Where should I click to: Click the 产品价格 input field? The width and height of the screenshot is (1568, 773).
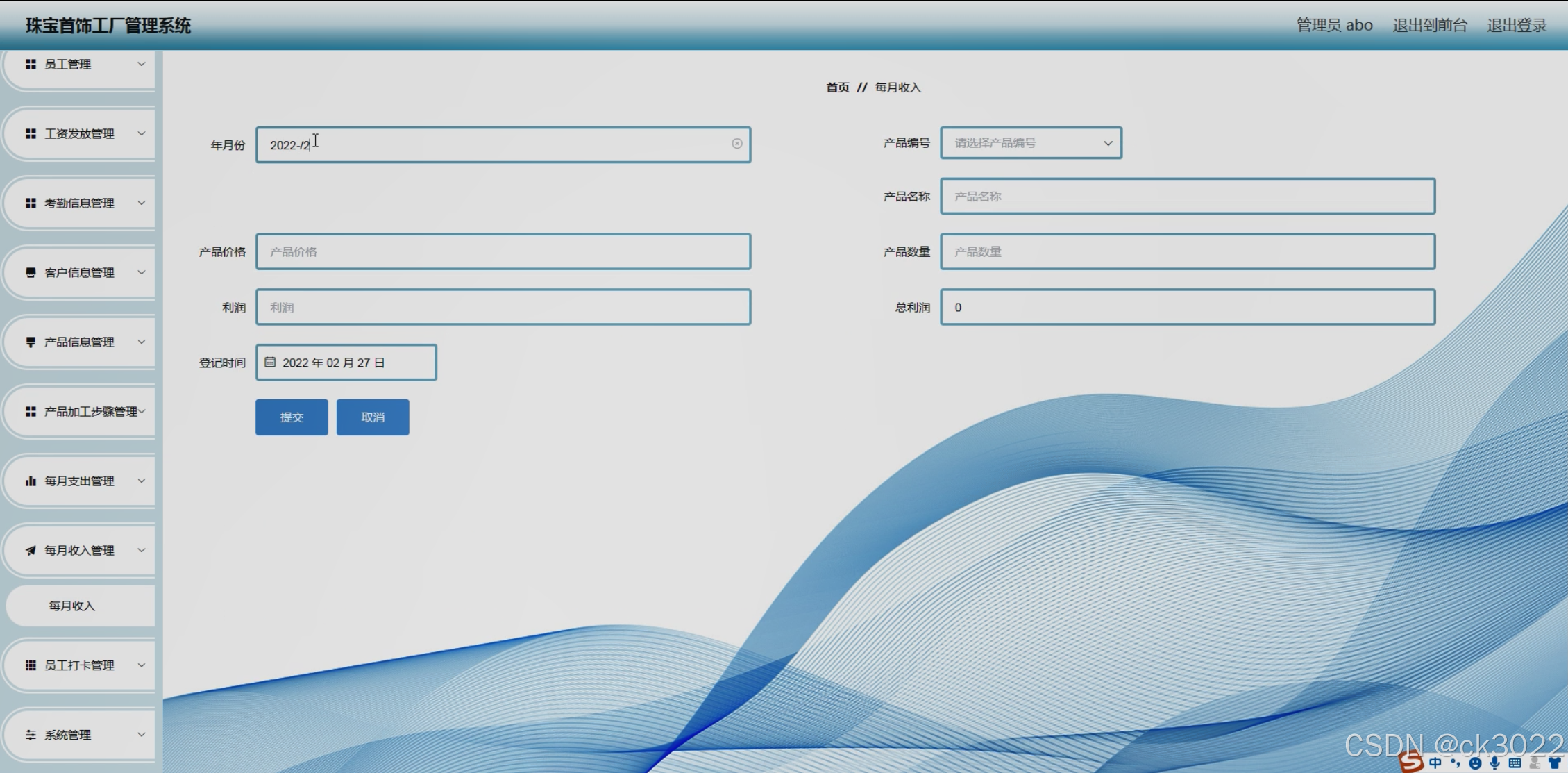point(503,251)
